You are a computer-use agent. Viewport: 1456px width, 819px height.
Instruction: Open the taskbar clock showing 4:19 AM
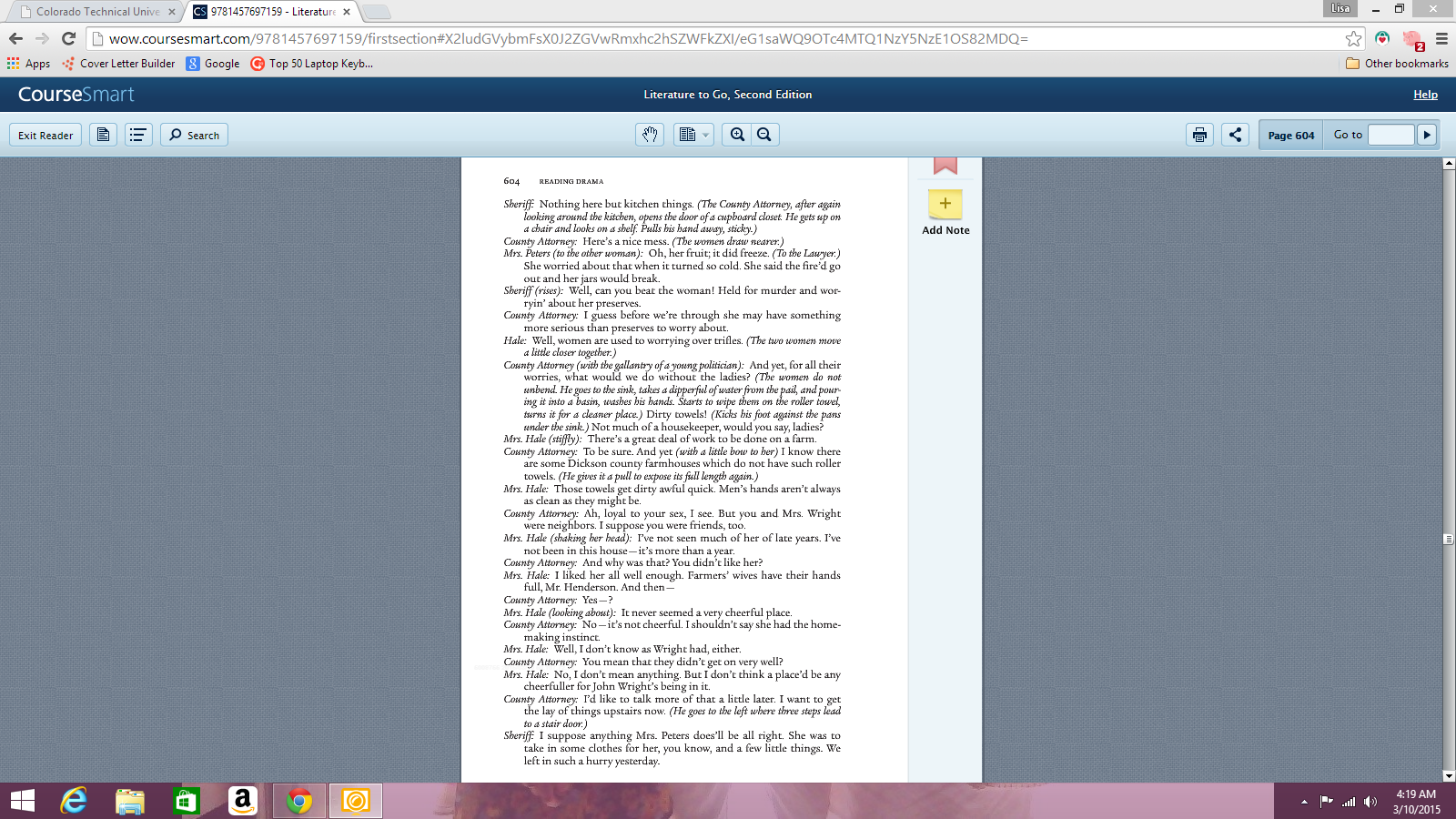coord(1416,801)
